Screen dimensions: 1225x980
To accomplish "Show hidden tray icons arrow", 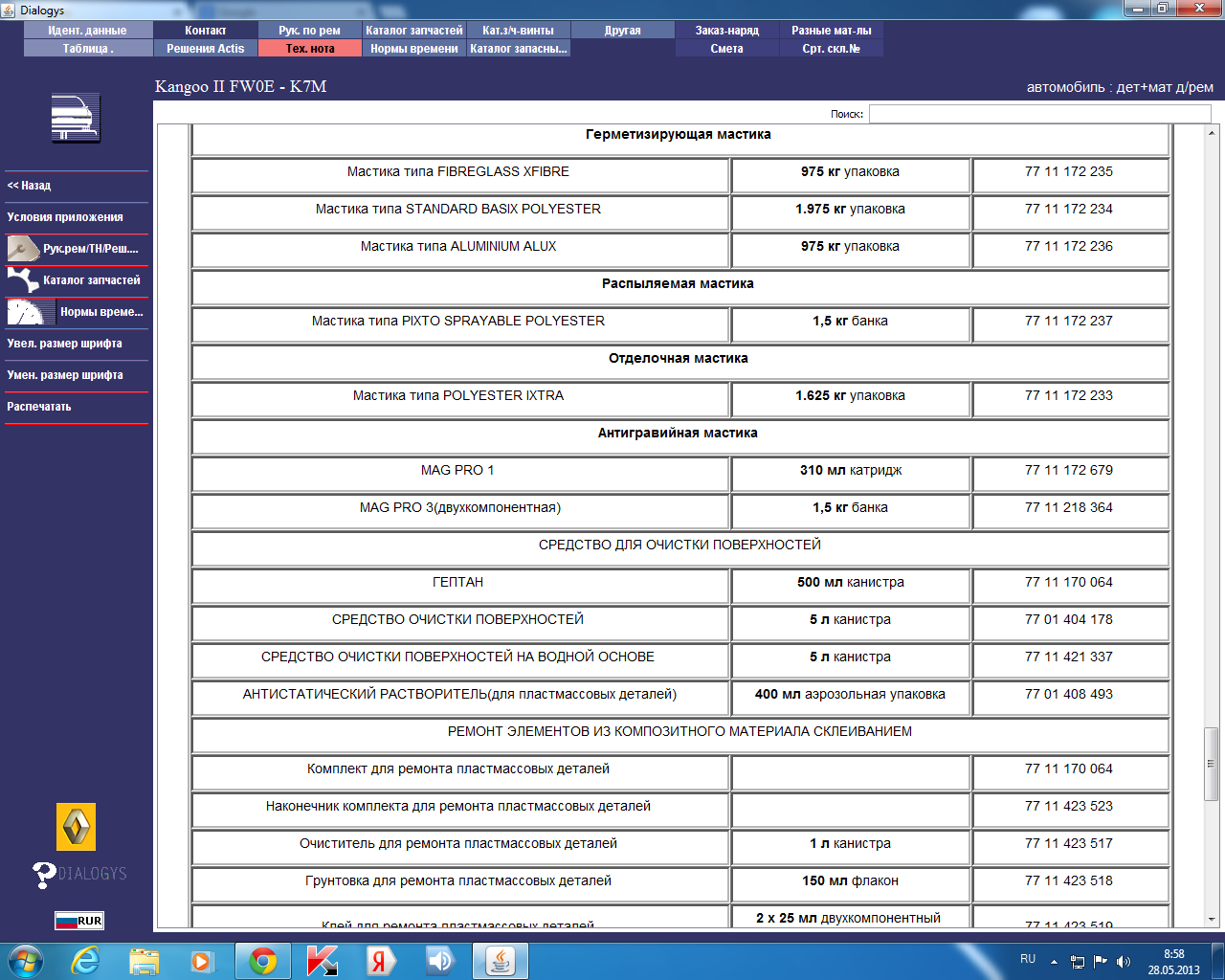I will point(1054,962).
